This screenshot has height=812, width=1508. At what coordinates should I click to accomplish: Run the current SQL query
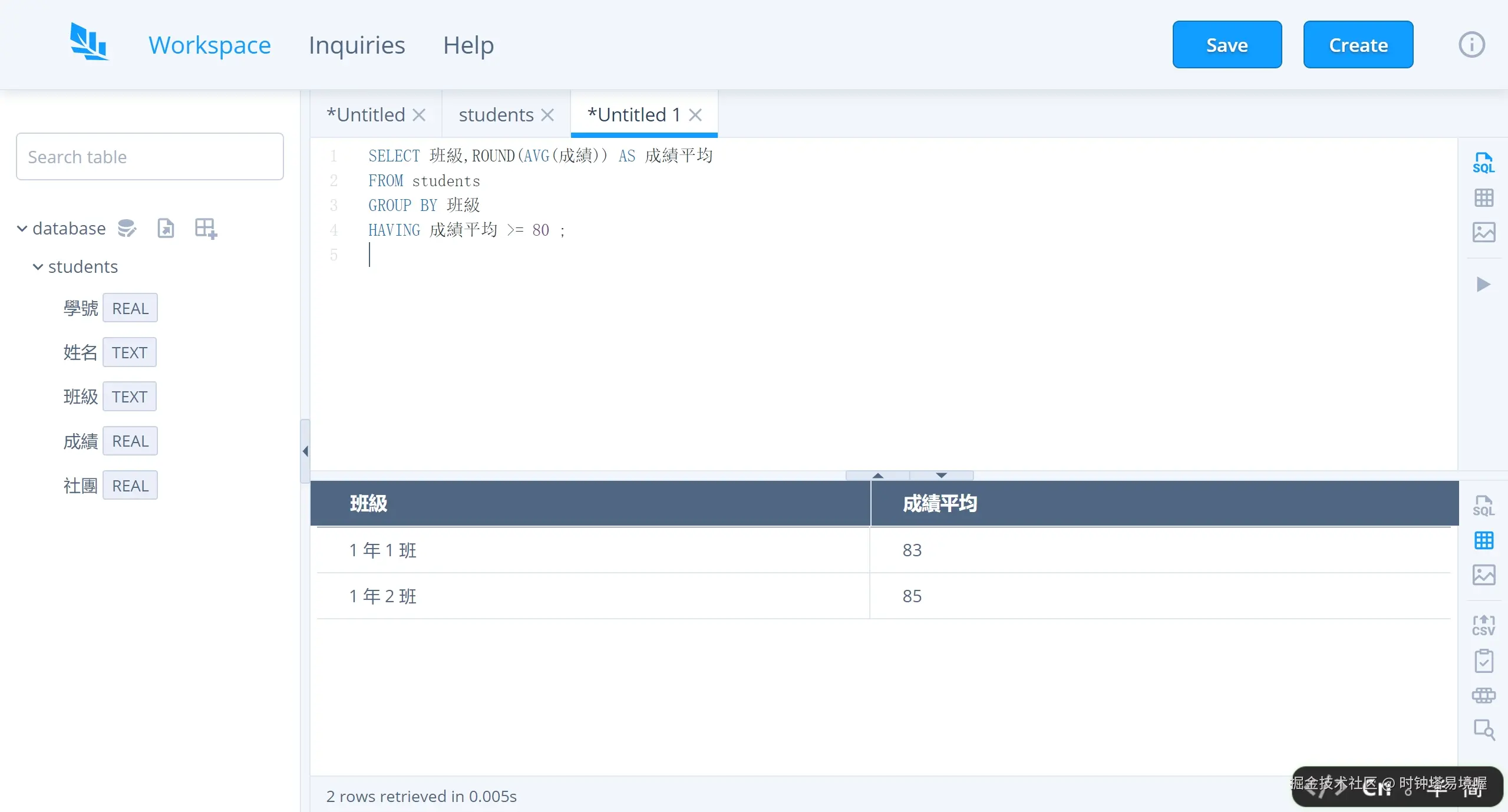(x=1484, y=285)
